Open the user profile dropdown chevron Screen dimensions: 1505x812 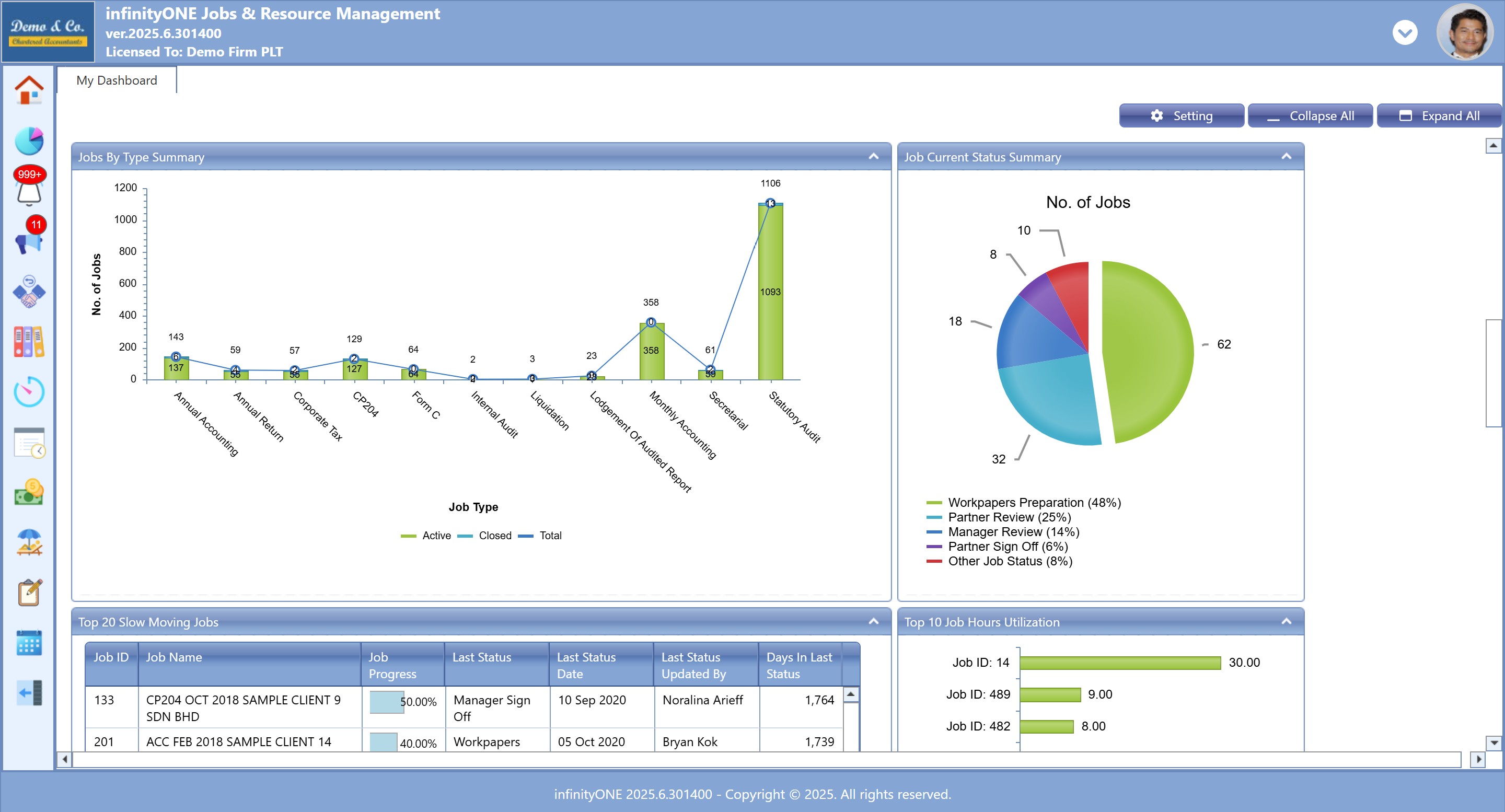pyautogui.click(x=1406, y=33)
